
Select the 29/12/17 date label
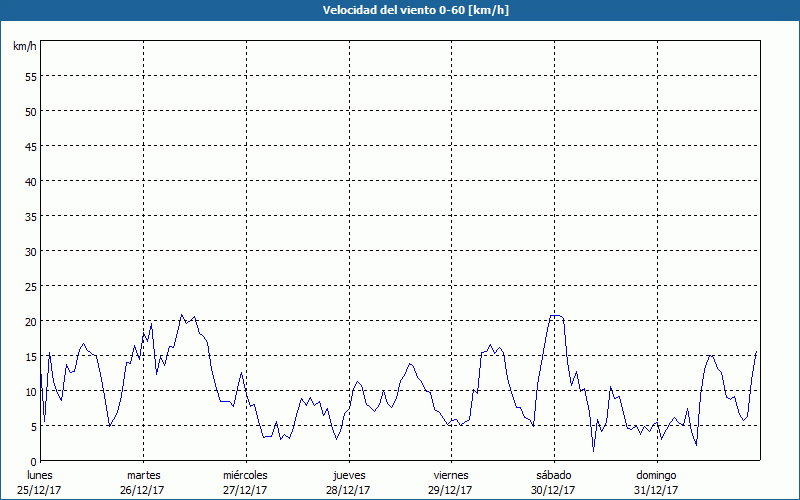451,490
